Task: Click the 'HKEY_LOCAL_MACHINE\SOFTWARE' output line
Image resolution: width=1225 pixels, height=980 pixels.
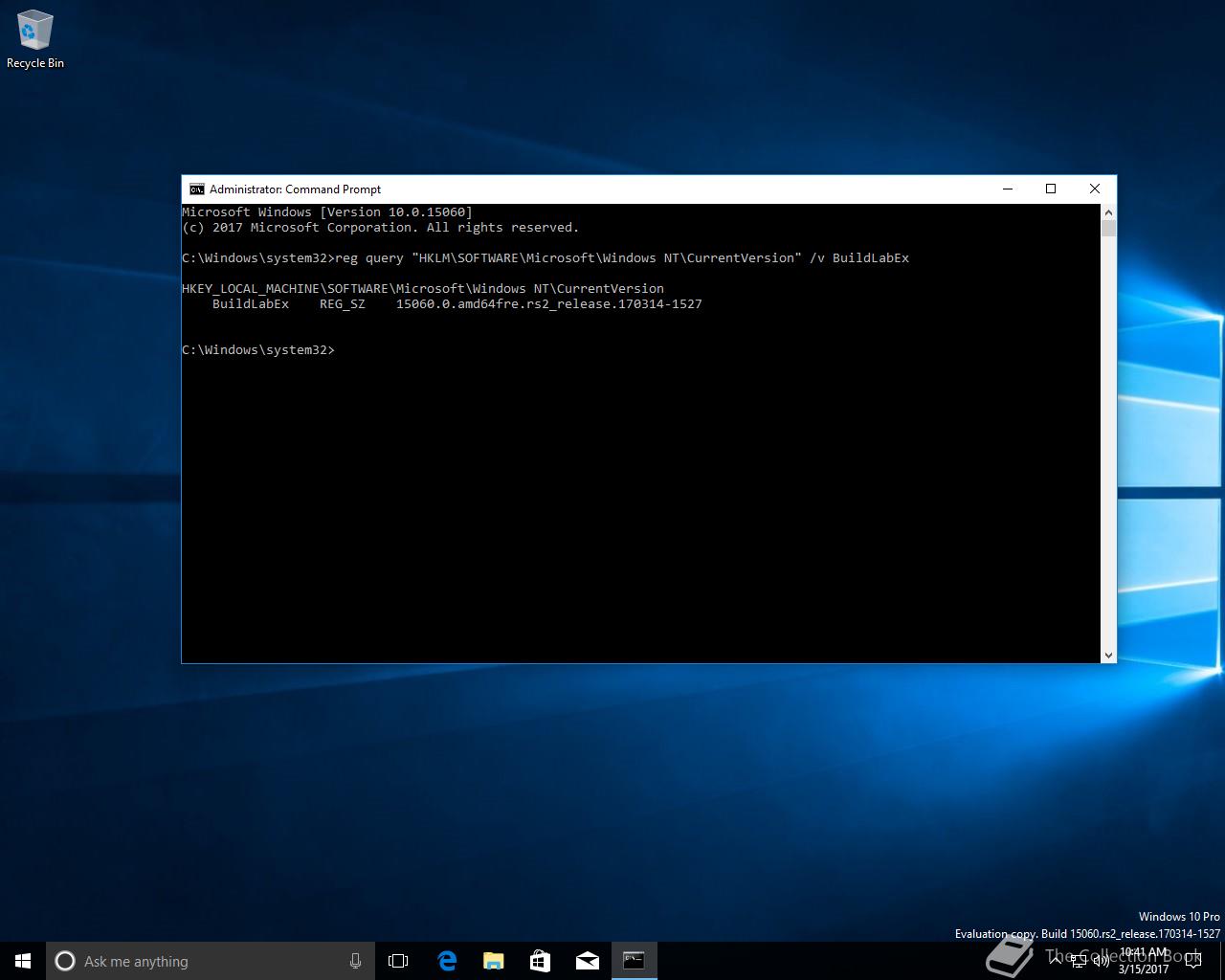Action: (423, 289)
